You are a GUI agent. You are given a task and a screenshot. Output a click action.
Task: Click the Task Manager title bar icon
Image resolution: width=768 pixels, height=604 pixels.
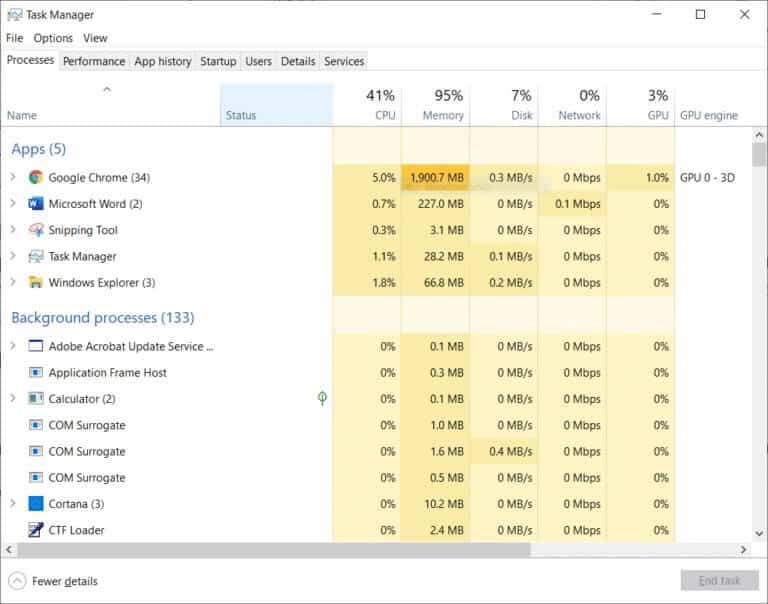[x=15, y=15]
